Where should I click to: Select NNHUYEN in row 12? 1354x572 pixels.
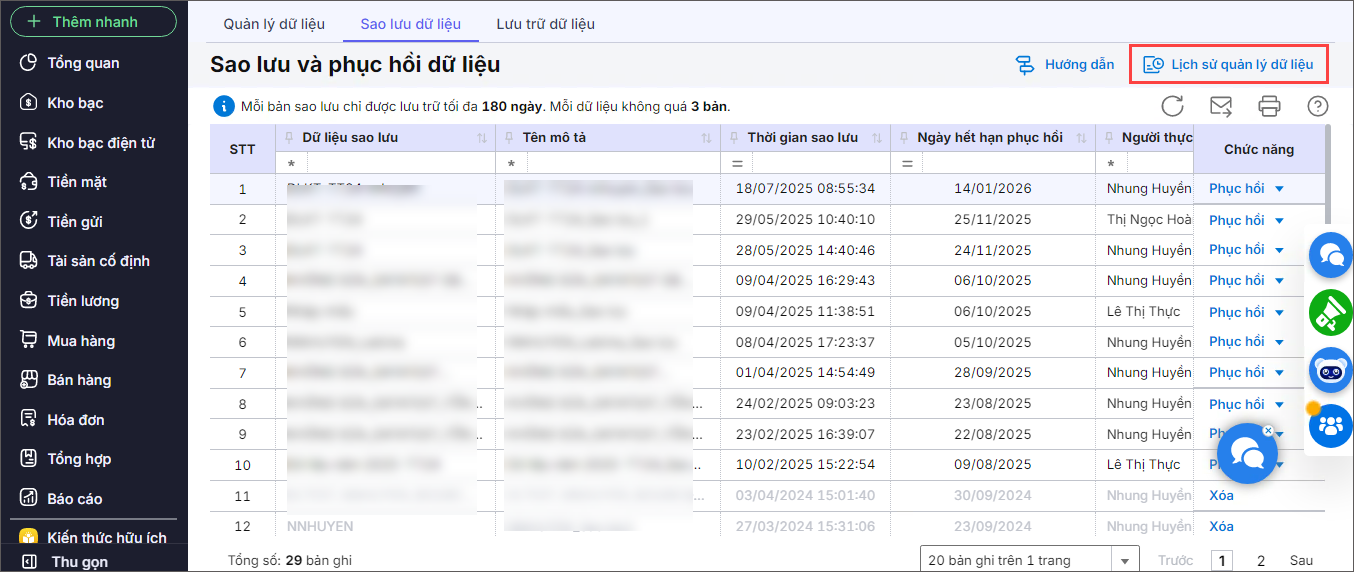pos(320,526)
